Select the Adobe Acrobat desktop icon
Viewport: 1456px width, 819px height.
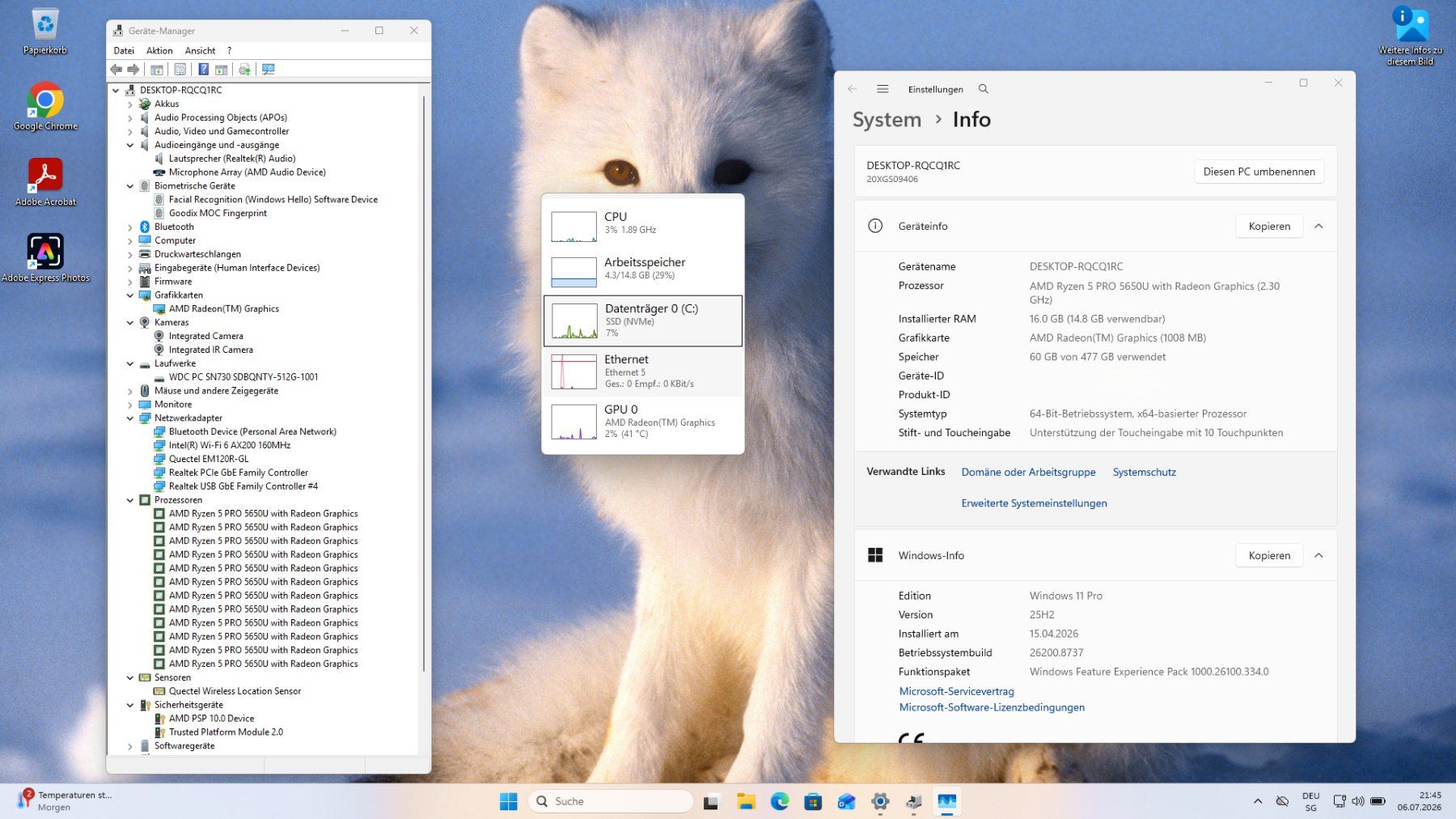[x=45, y=182]
